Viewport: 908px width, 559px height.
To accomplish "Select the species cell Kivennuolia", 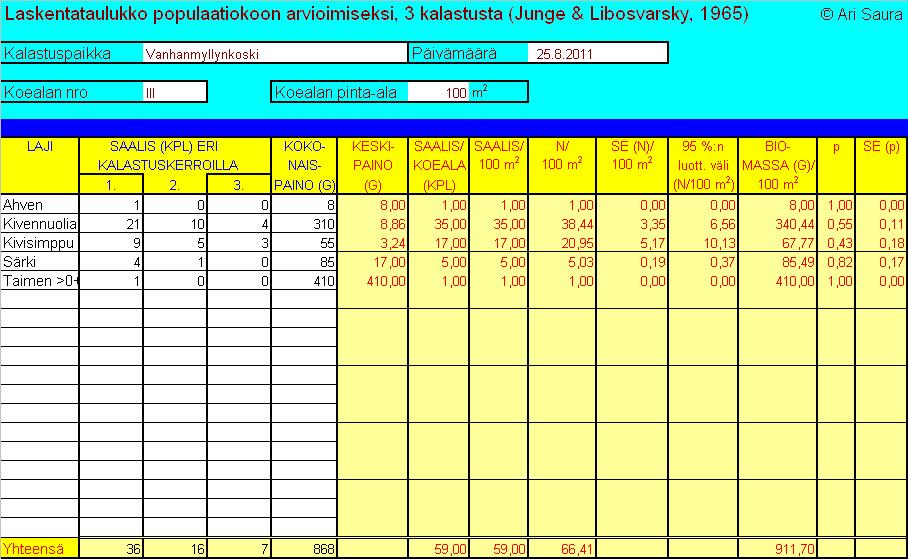I will click(40, 224).
